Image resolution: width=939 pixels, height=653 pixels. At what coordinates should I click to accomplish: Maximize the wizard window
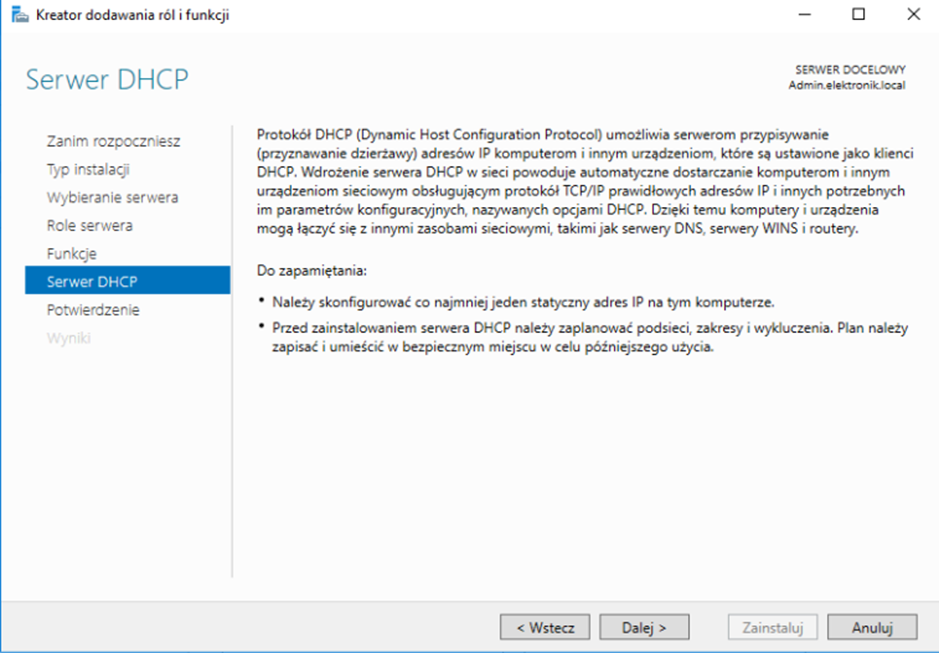[x=859, y=15]
